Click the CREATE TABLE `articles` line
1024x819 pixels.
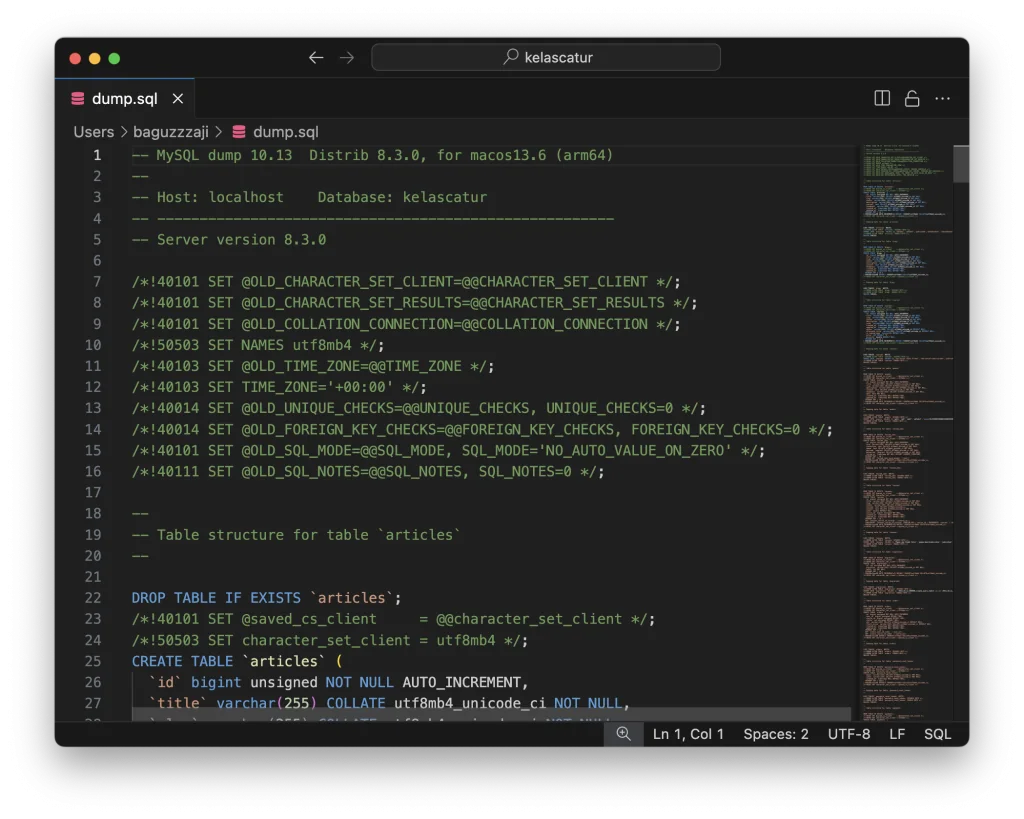coord(236,661)
